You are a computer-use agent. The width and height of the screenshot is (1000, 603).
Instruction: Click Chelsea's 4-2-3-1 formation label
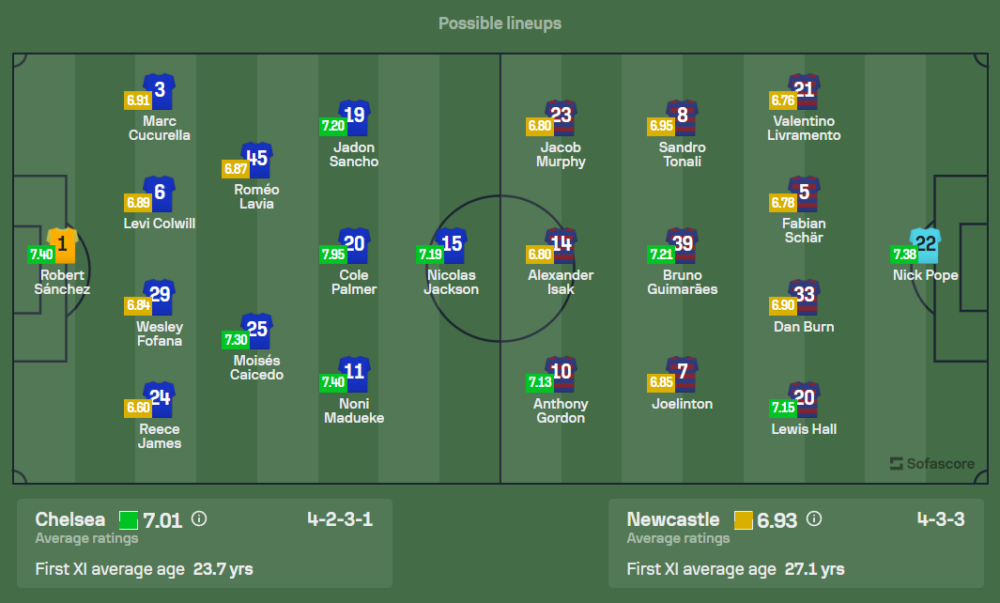click(x=340, y=519)
